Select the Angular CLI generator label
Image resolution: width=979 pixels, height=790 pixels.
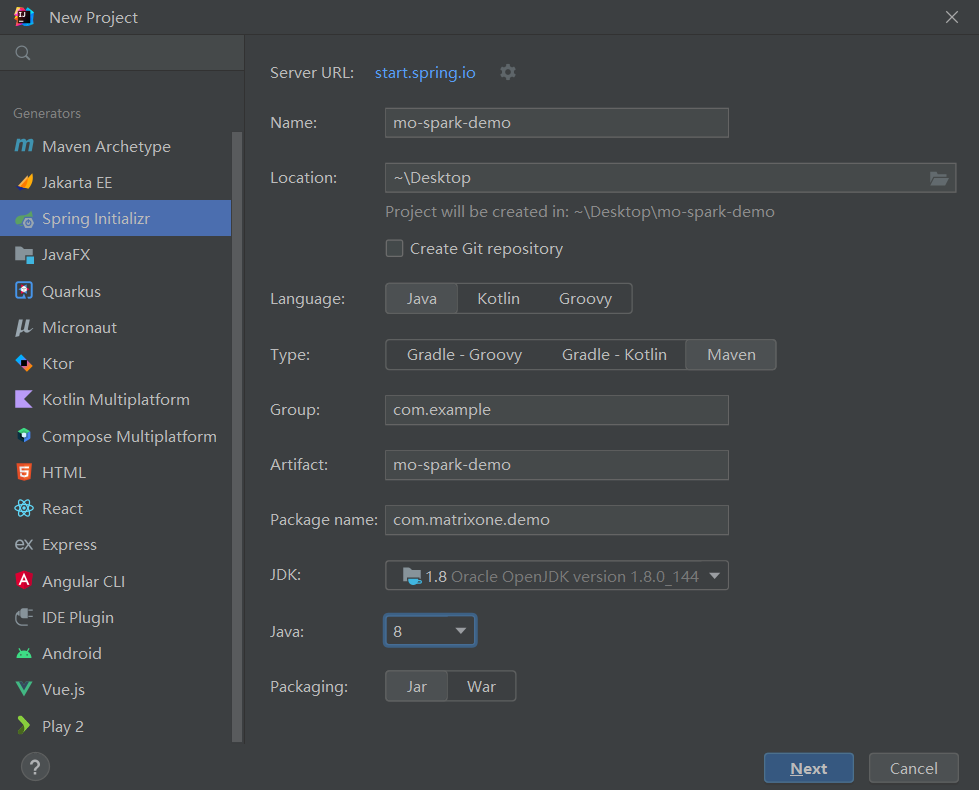(x=83, y=581)
